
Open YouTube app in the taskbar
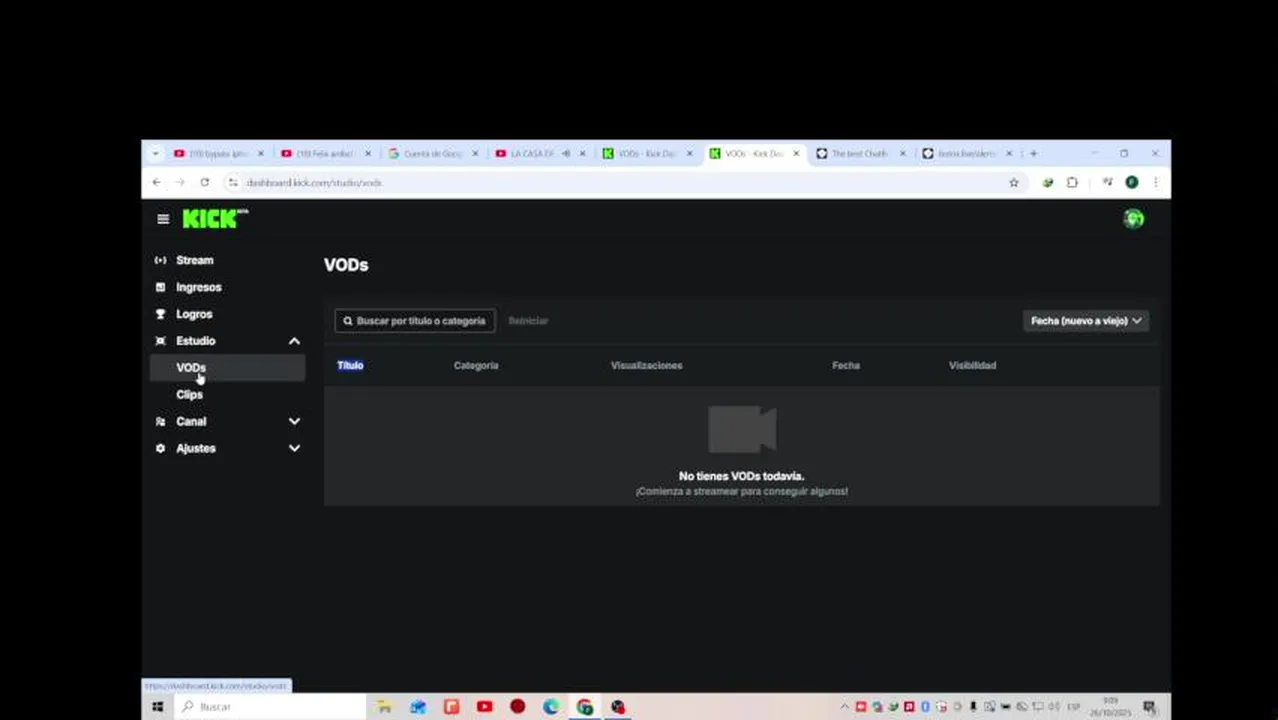point(484,707)
